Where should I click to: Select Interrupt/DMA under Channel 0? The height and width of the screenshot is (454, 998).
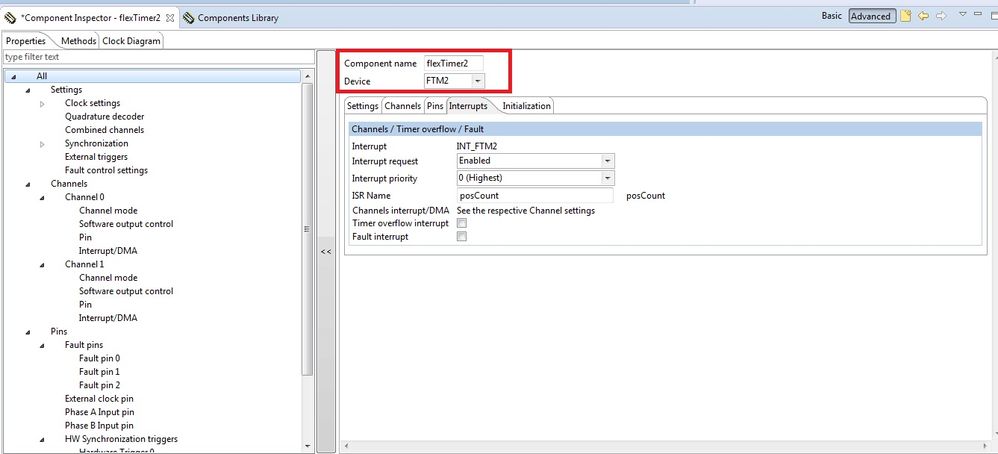[108, 251]
